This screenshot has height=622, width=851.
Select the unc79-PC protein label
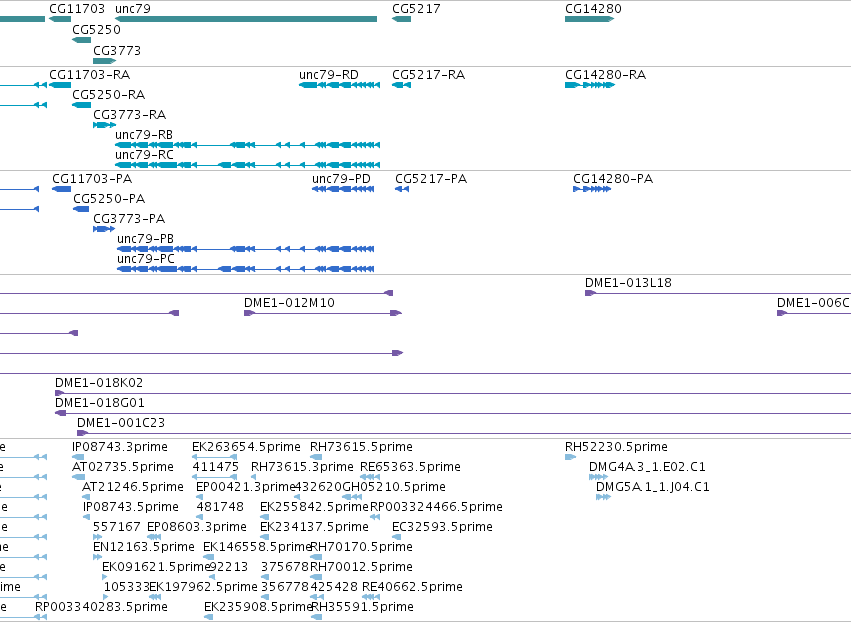146,258
